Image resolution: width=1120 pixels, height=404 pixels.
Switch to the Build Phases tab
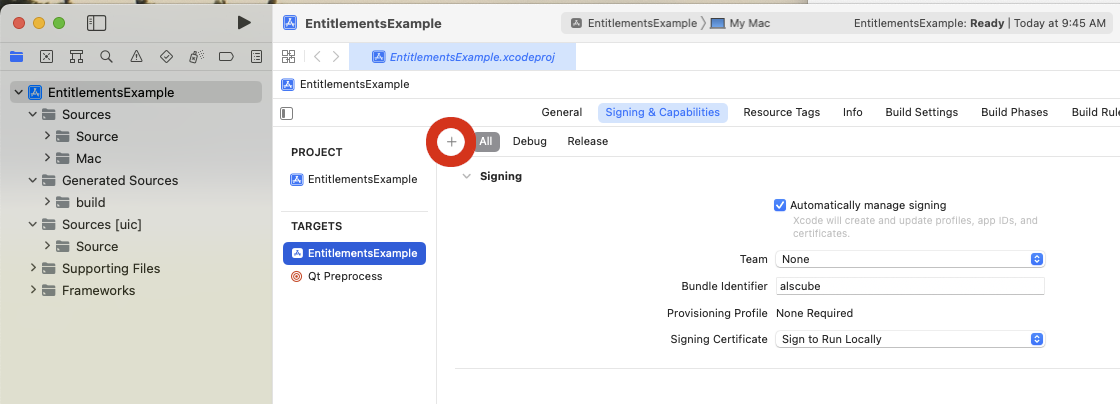[1014, 112]
